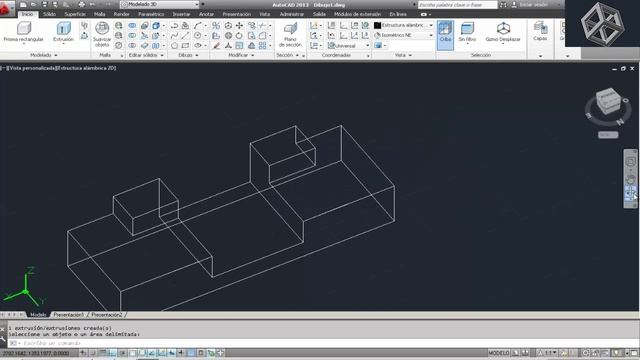Switch to the Presentación1 layout tab
640x360 pixels.
(69, 315)
